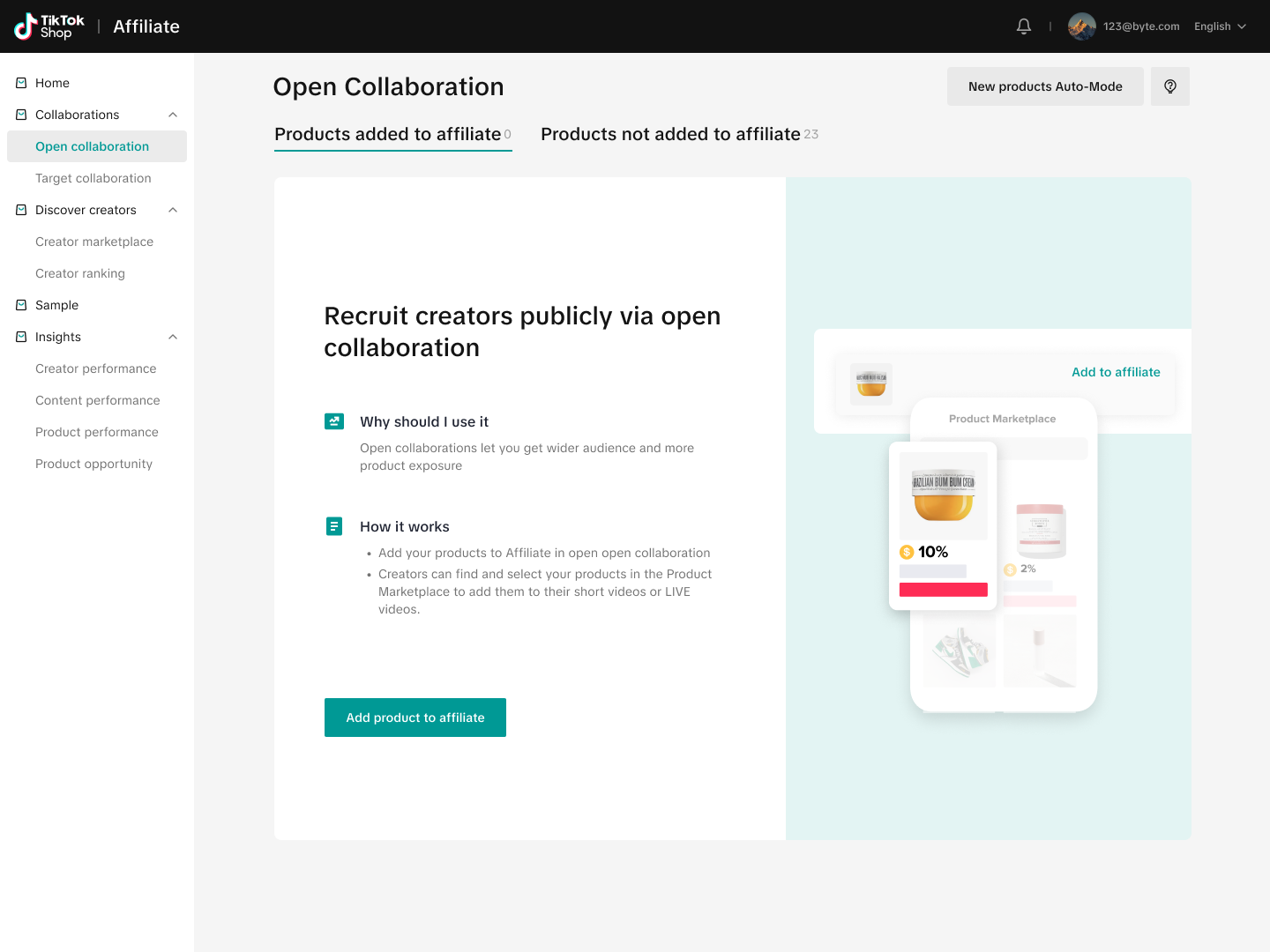Open the notifications bell
1270x952 pixels.
click(1023, 26)
